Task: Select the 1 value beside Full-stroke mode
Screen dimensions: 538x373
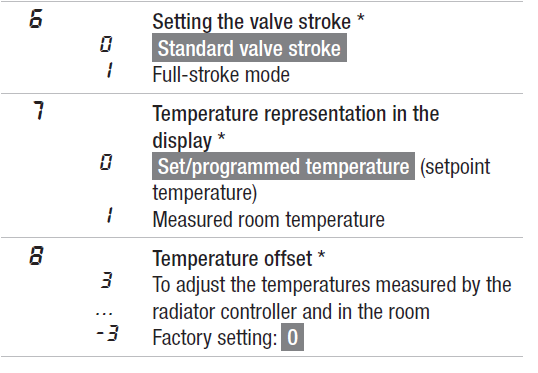Action: click(109, 70)
